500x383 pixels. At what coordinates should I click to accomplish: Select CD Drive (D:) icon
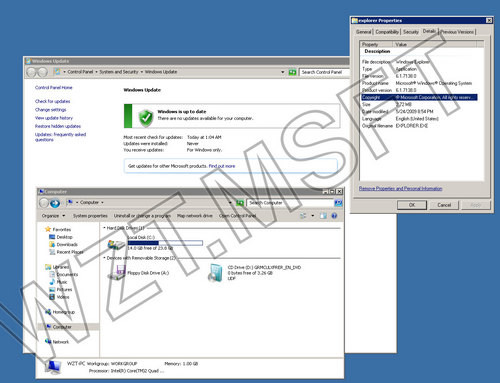click(x=215, y=273)
